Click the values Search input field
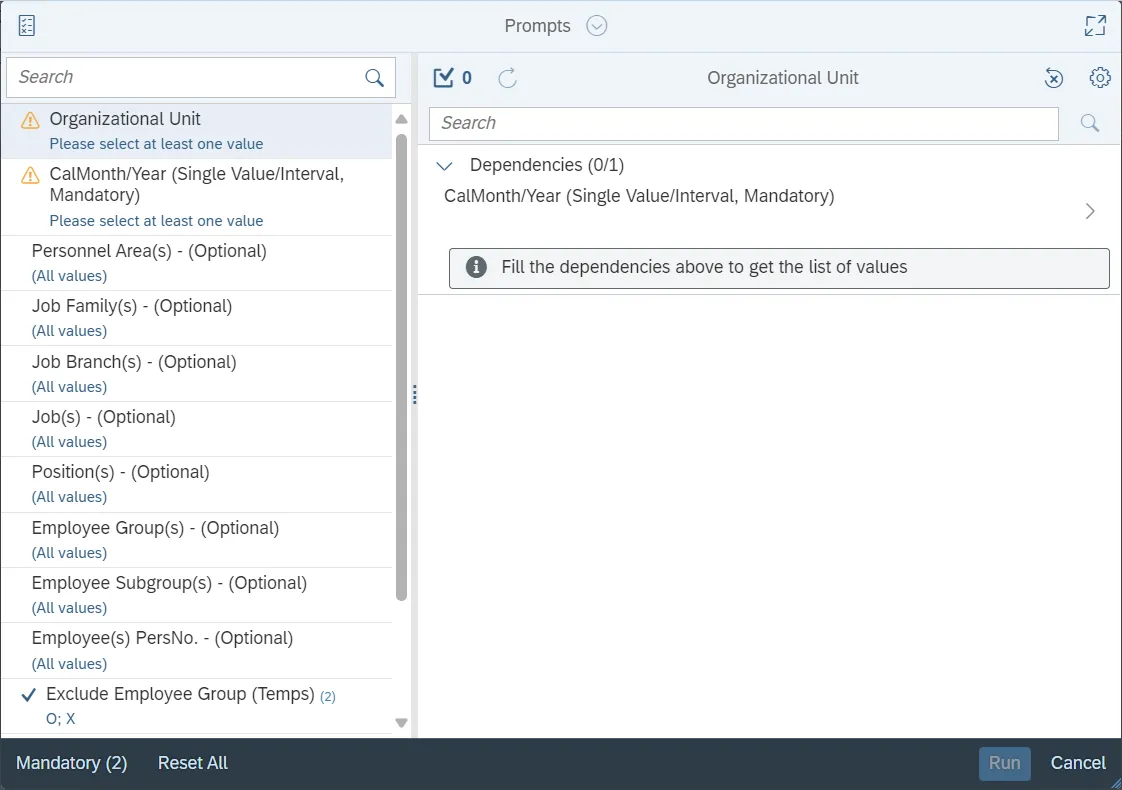 (743, 123)
